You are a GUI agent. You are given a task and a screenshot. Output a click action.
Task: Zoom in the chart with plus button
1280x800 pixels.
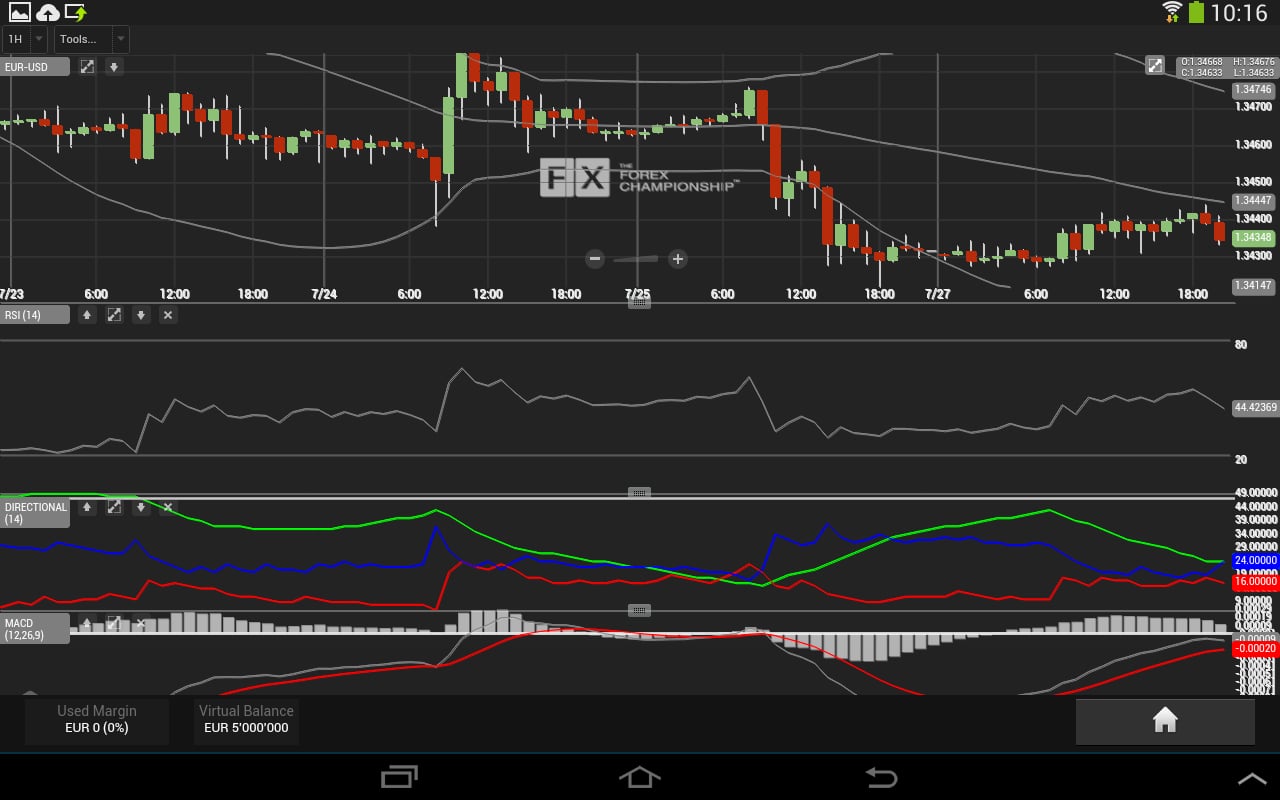[x=677, y=259]
